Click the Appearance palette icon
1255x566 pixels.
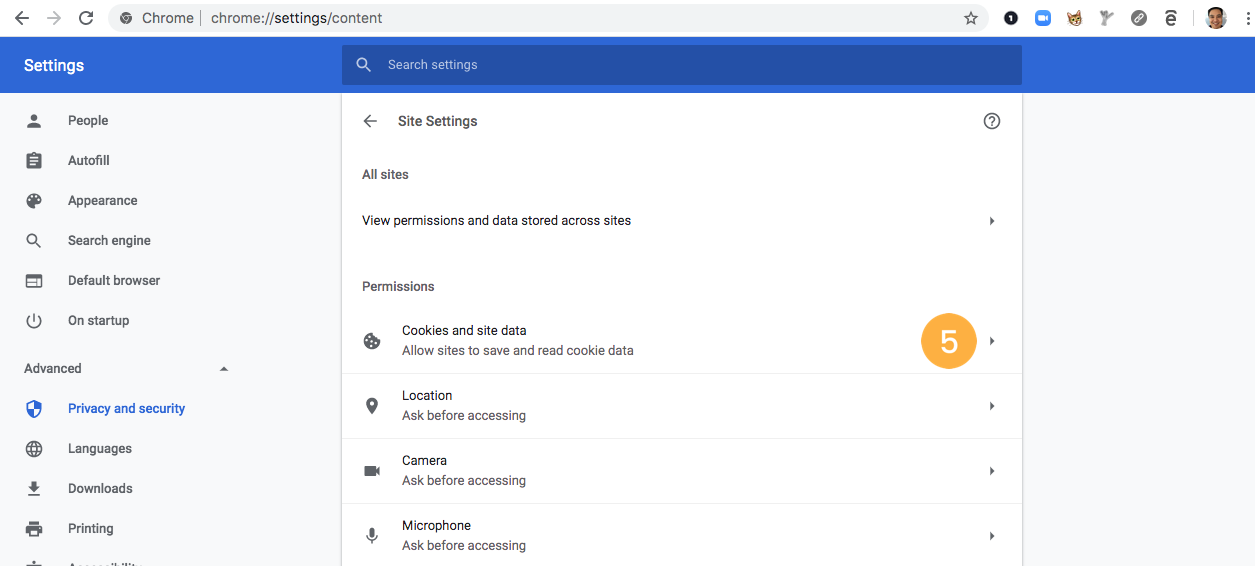[x=34, y=200]
